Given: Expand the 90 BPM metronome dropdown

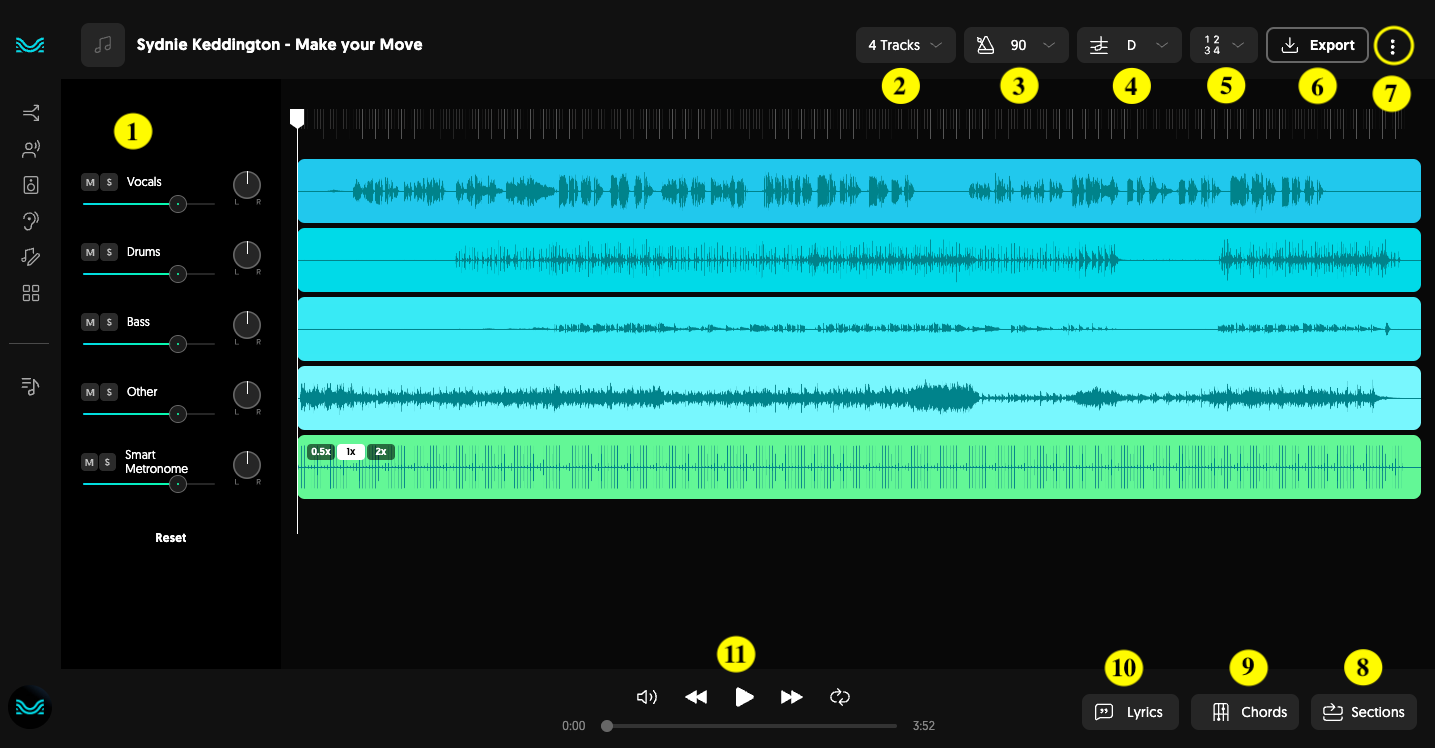Looking at the screenshot, I should 1017,45.
